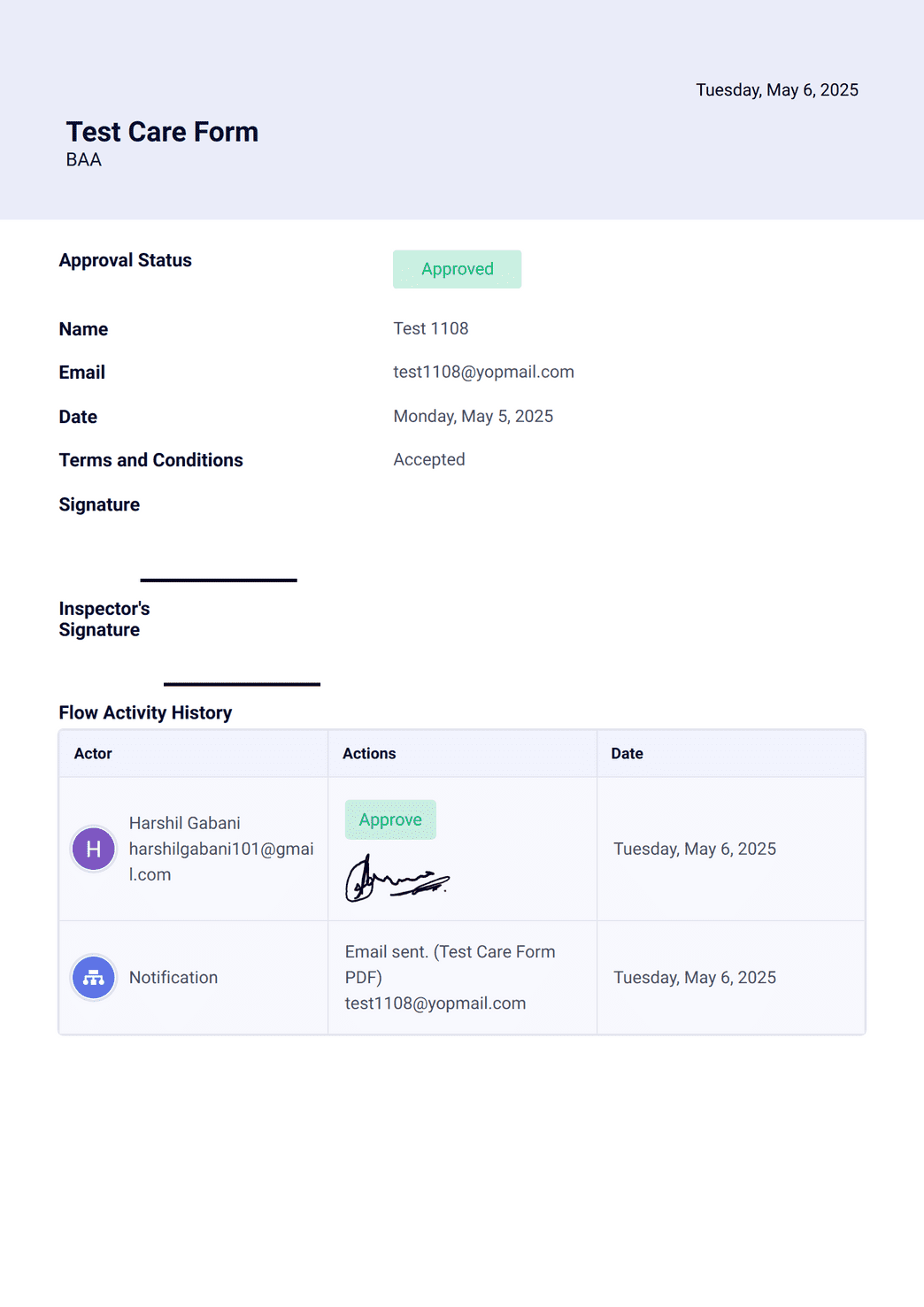Click the Approve action badge
The image size is (924, 1307).
pyautogui.click(x=390, y=820)
